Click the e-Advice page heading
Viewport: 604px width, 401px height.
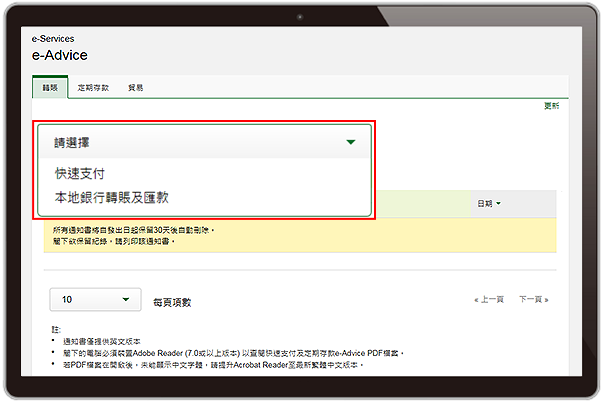click(x=60, y=55)
